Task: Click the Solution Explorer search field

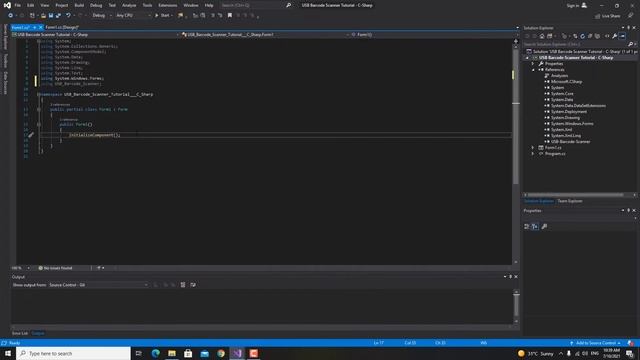Action: pos(575,44)
